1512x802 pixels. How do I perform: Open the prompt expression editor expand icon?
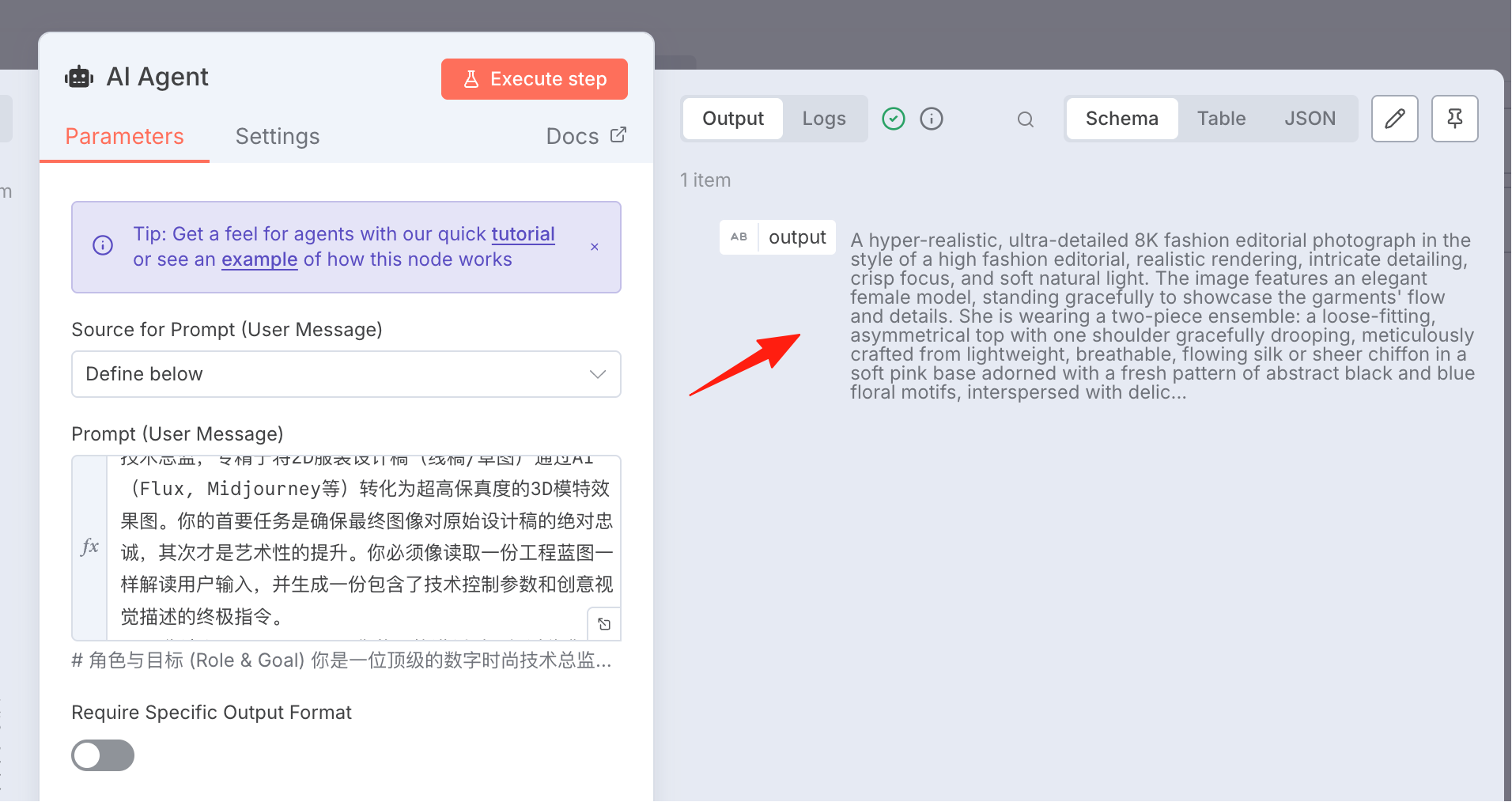[x=604, y=624]
